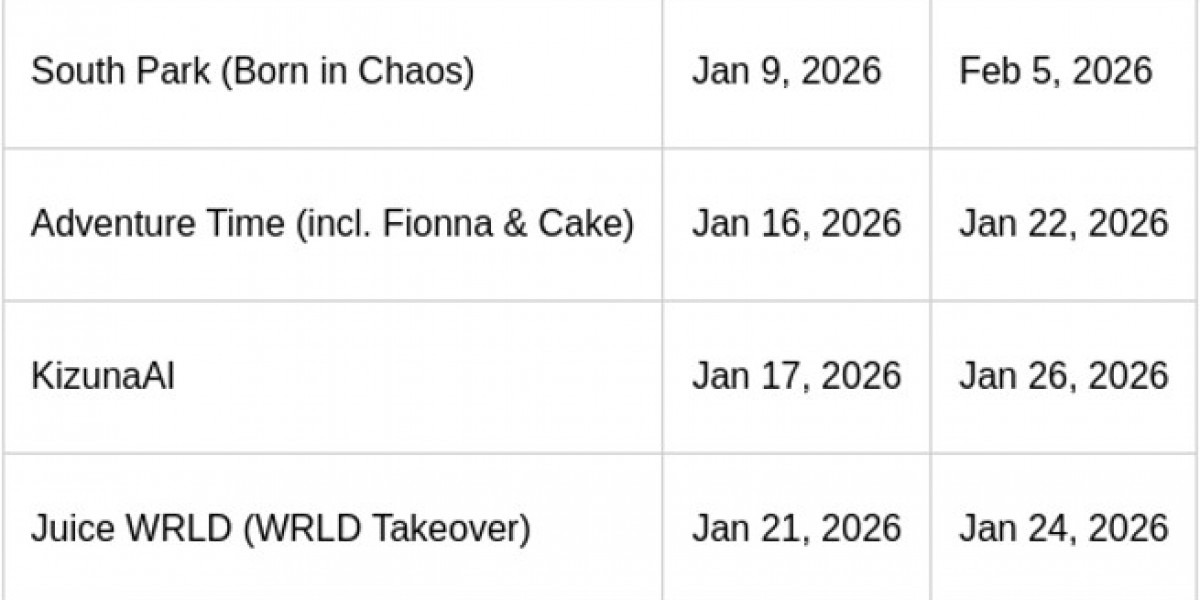Click the Jan 16, 2026 date cell
1200x600 pixels.
[796, 223]
